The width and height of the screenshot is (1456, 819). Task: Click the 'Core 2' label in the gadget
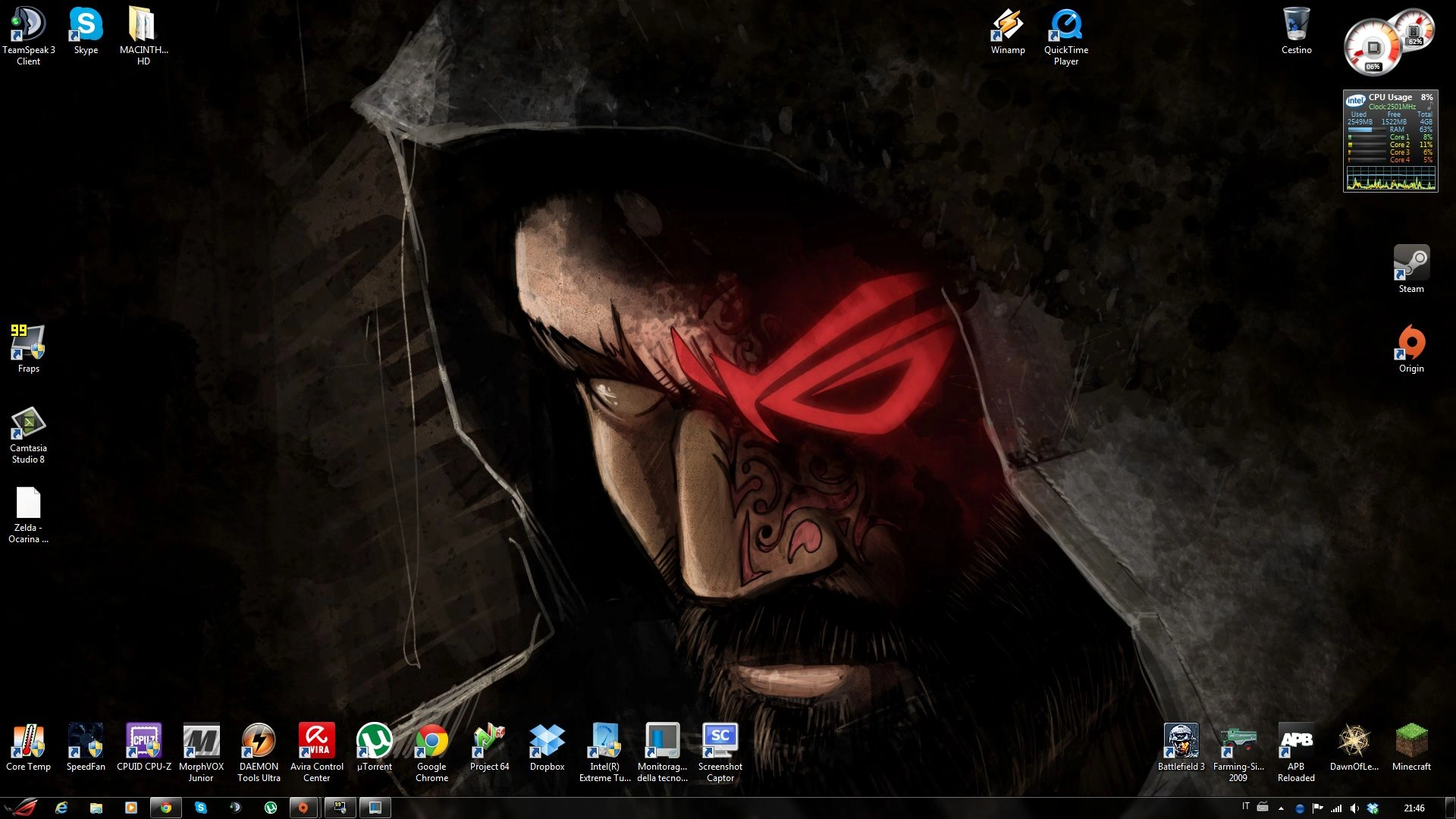coord(1400,145)
